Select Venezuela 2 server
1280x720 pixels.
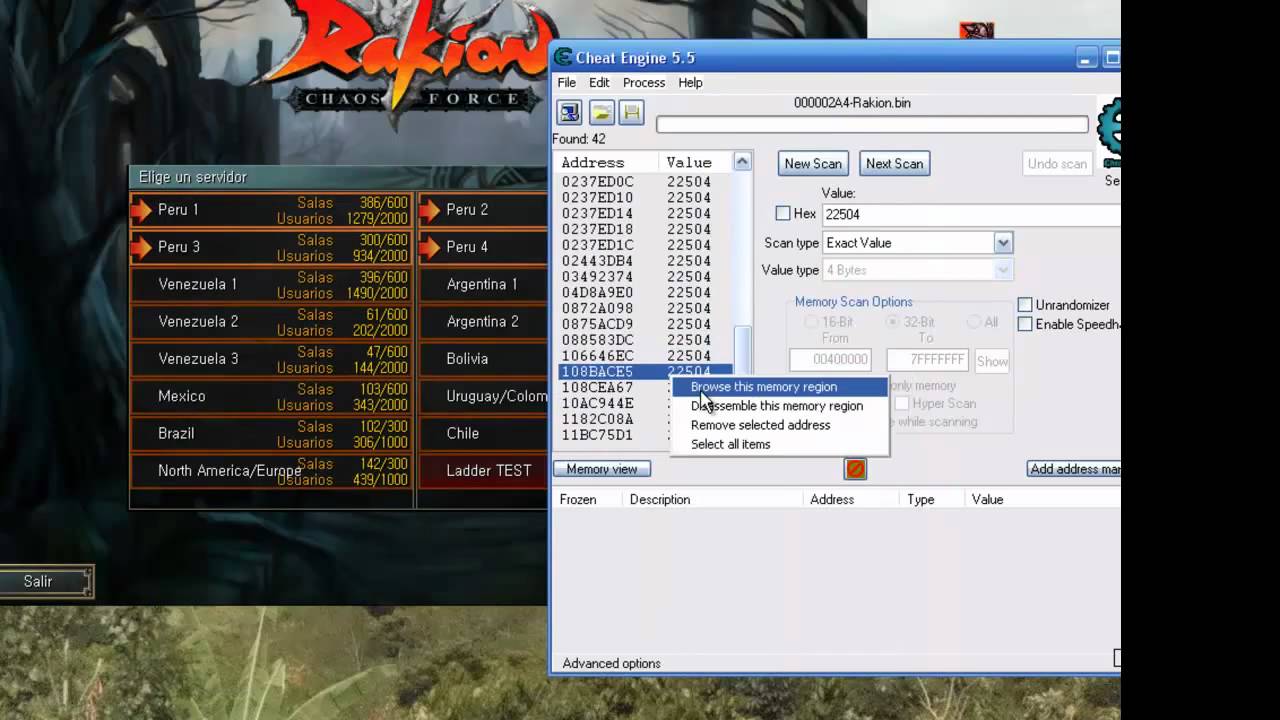tap(271, 322)
